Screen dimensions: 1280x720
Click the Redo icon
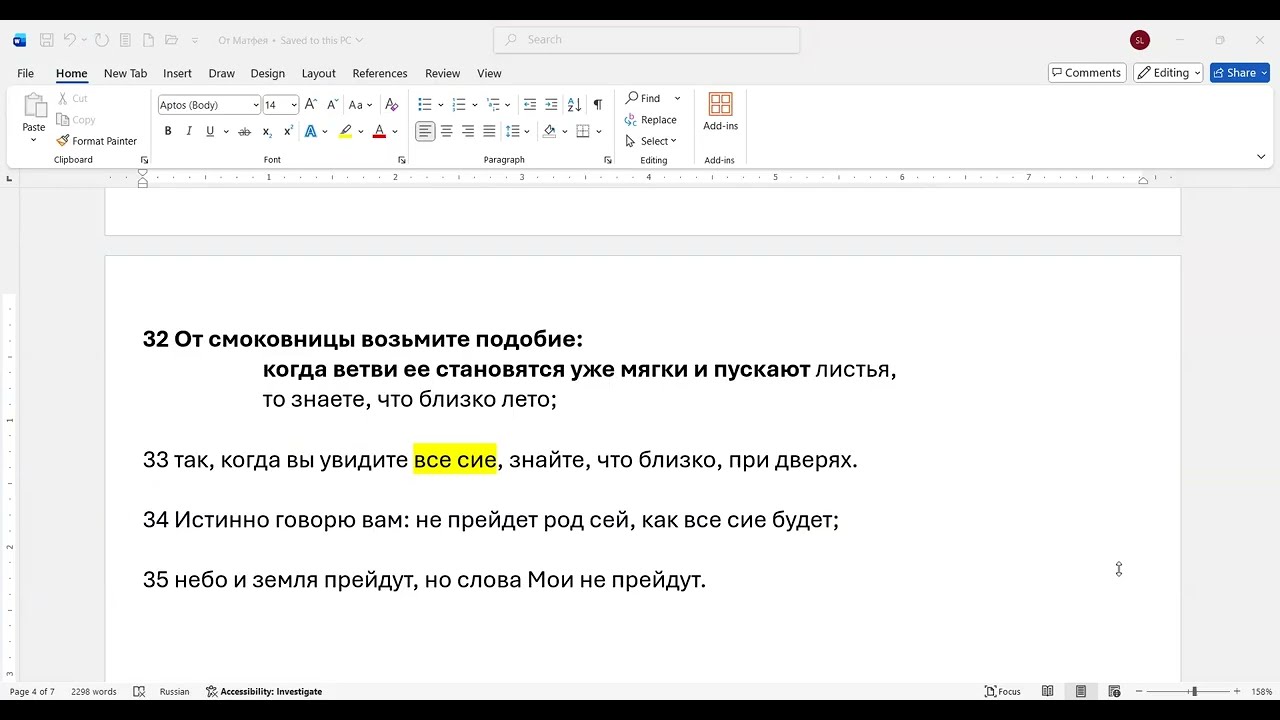coord(102,40)
